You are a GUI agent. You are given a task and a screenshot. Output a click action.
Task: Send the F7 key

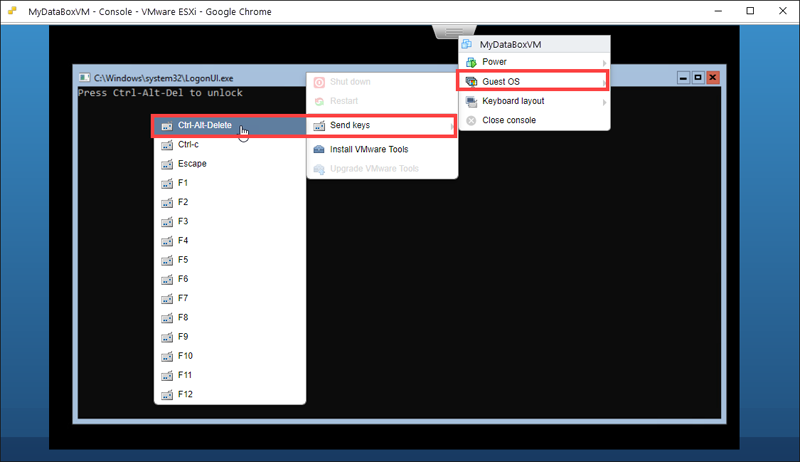pos(230,298)
